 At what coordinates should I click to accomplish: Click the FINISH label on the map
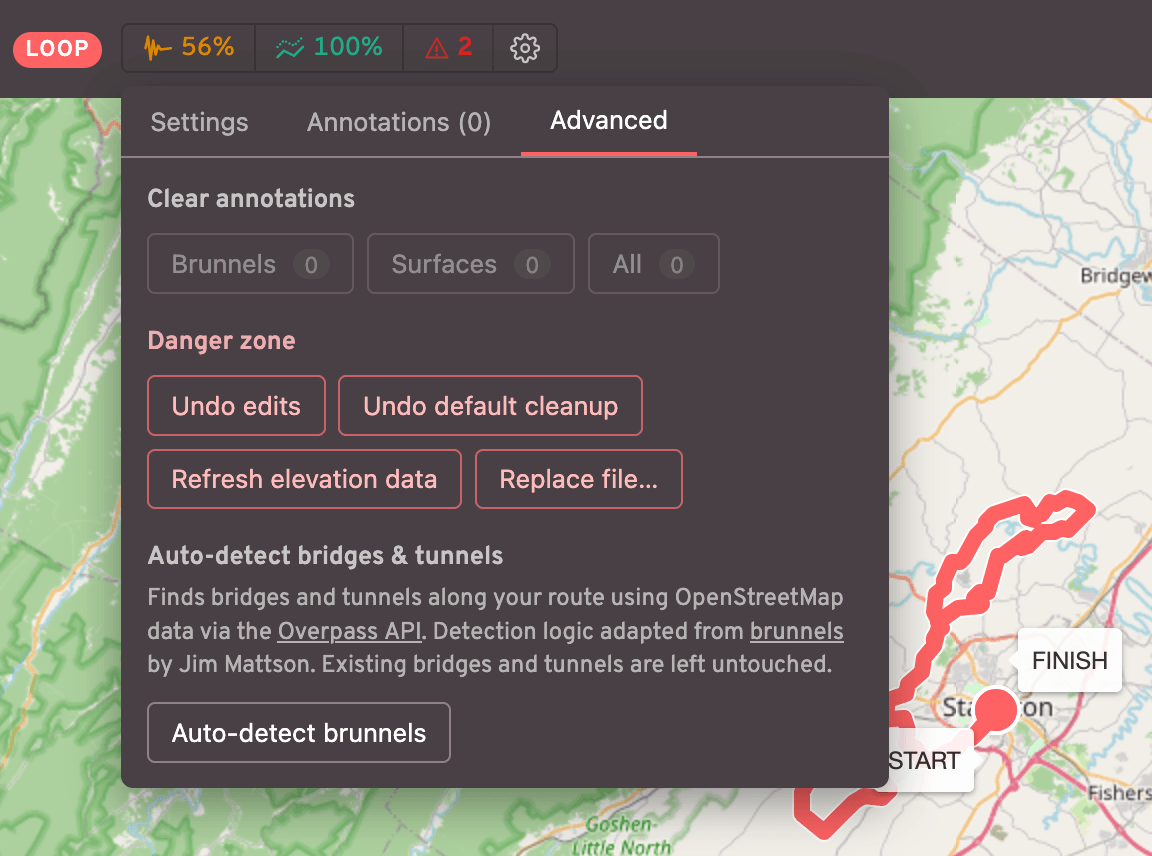pos(1069,660)
